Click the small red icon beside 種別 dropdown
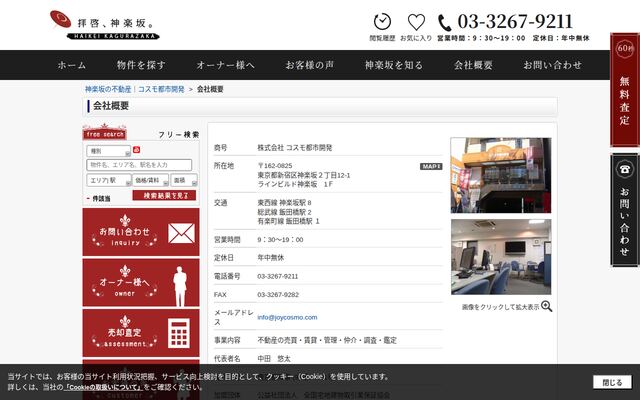 click(x=136, y=150)
